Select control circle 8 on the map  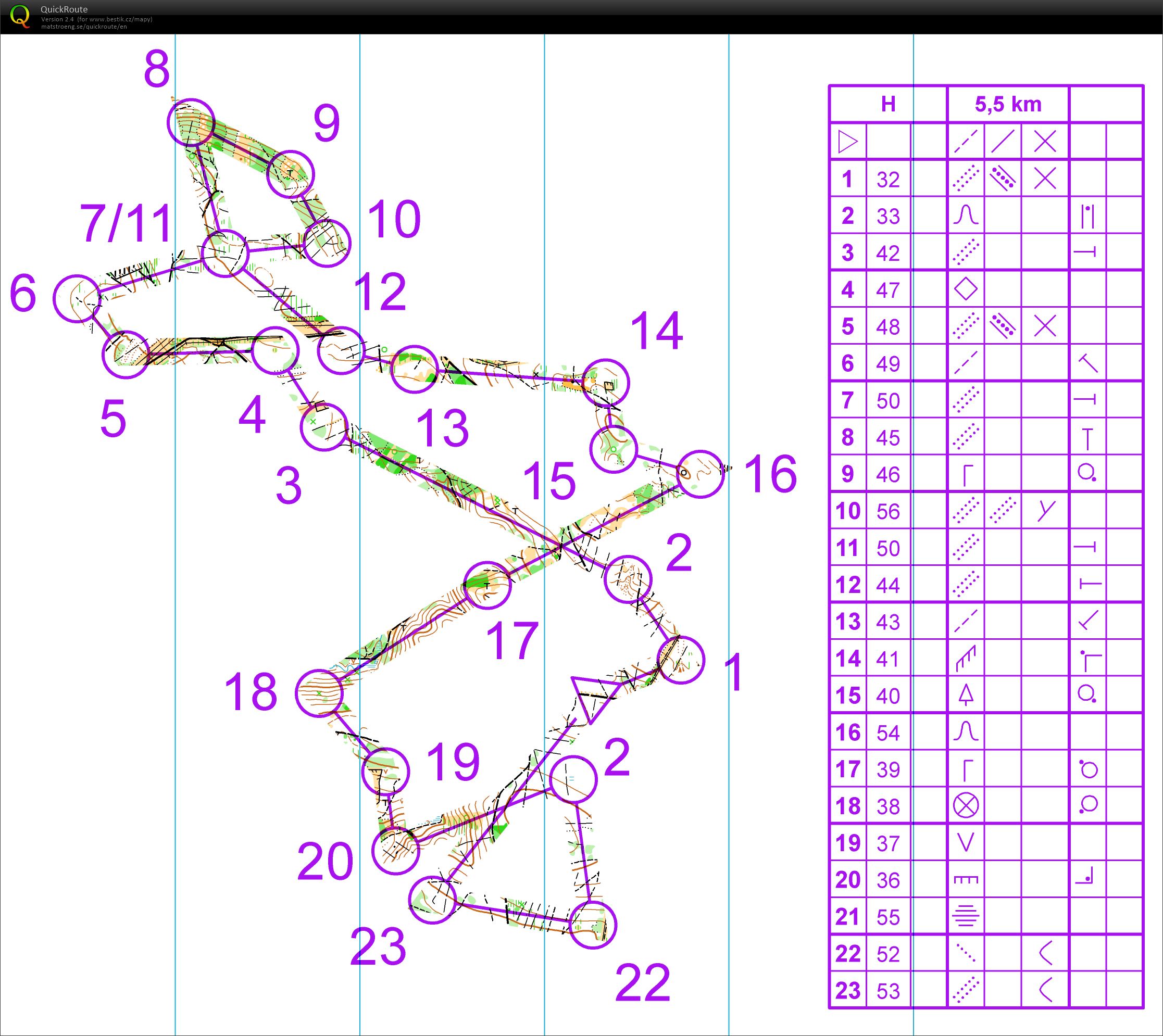pos(190,122)
